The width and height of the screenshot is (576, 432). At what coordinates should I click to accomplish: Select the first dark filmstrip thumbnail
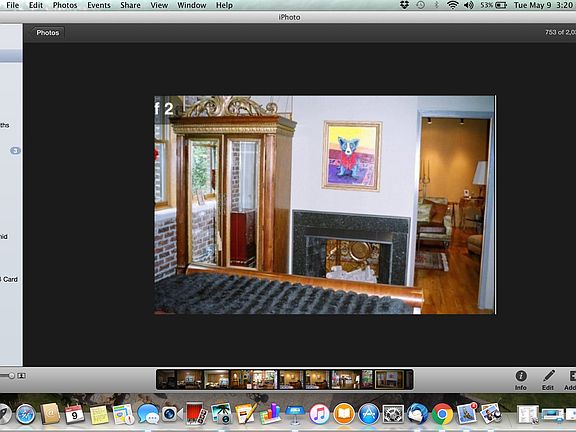coord(167,379)
